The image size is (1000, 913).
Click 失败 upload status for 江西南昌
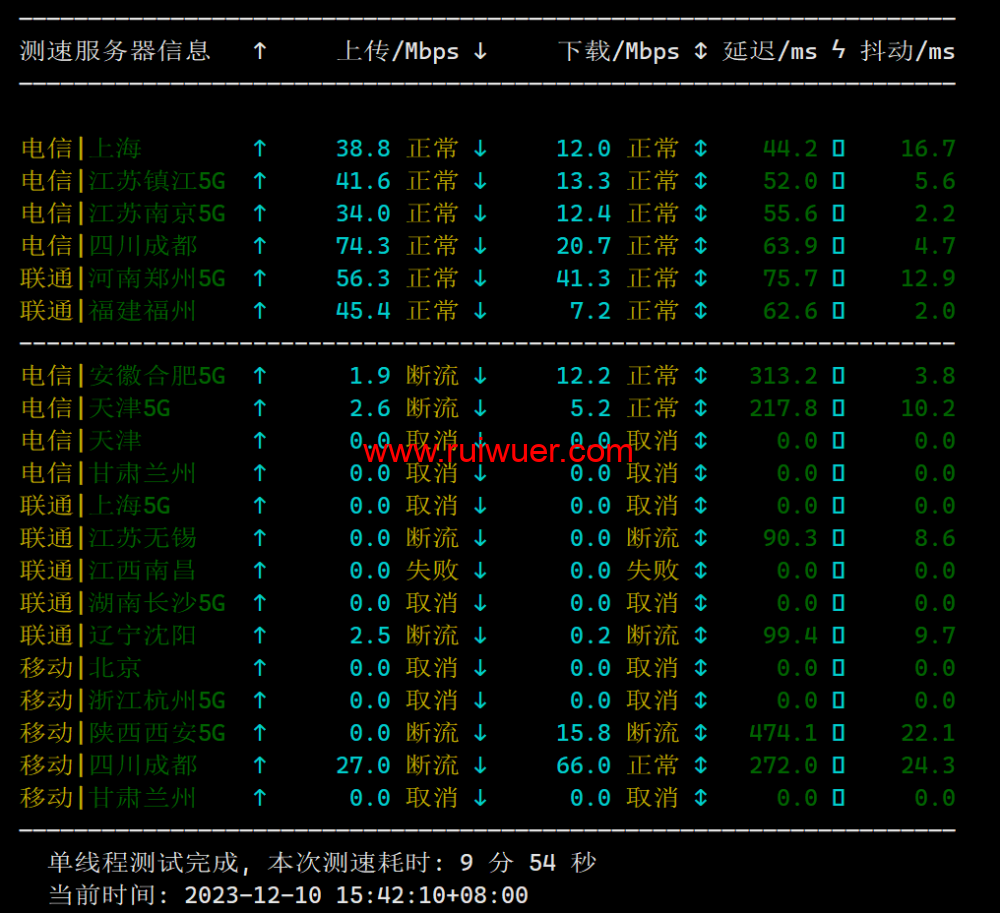tap(432, 571)
